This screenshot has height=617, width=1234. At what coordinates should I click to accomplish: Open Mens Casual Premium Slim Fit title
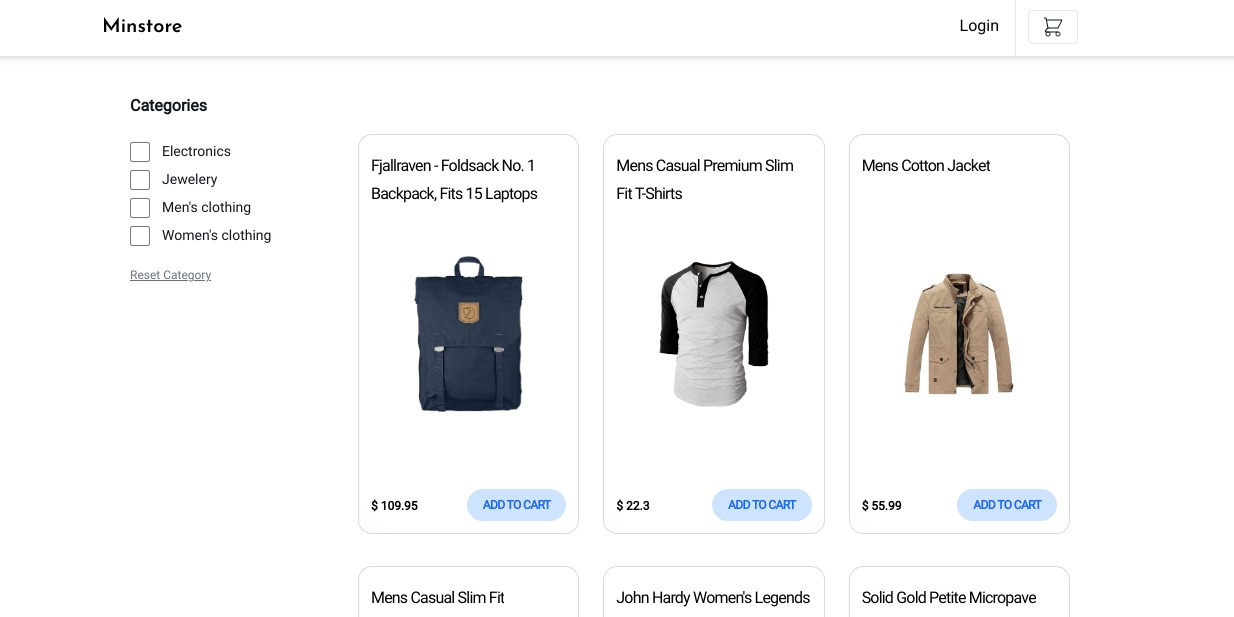point(704,180)
